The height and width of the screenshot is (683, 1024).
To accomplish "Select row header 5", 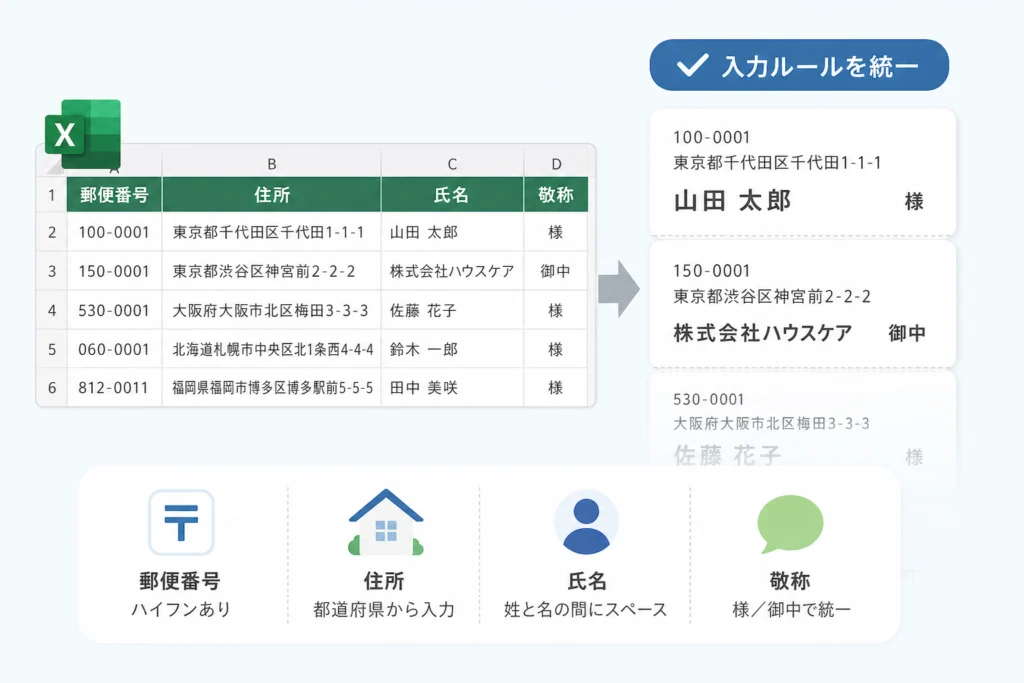I will (x=52, y=349).
